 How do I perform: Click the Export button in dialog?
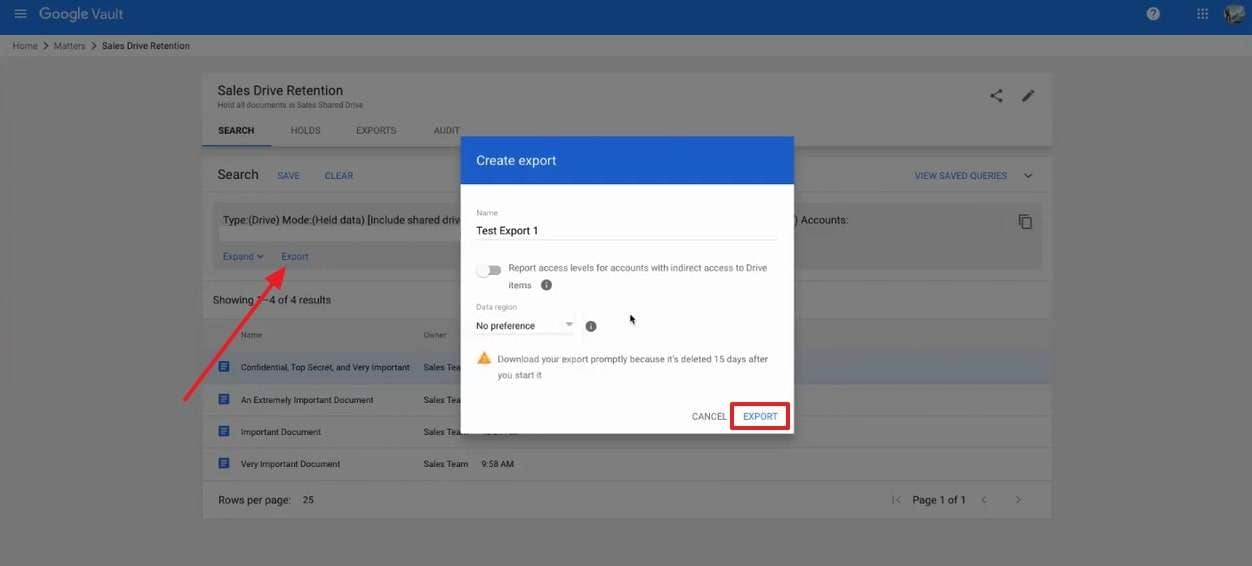coord(760,416)
